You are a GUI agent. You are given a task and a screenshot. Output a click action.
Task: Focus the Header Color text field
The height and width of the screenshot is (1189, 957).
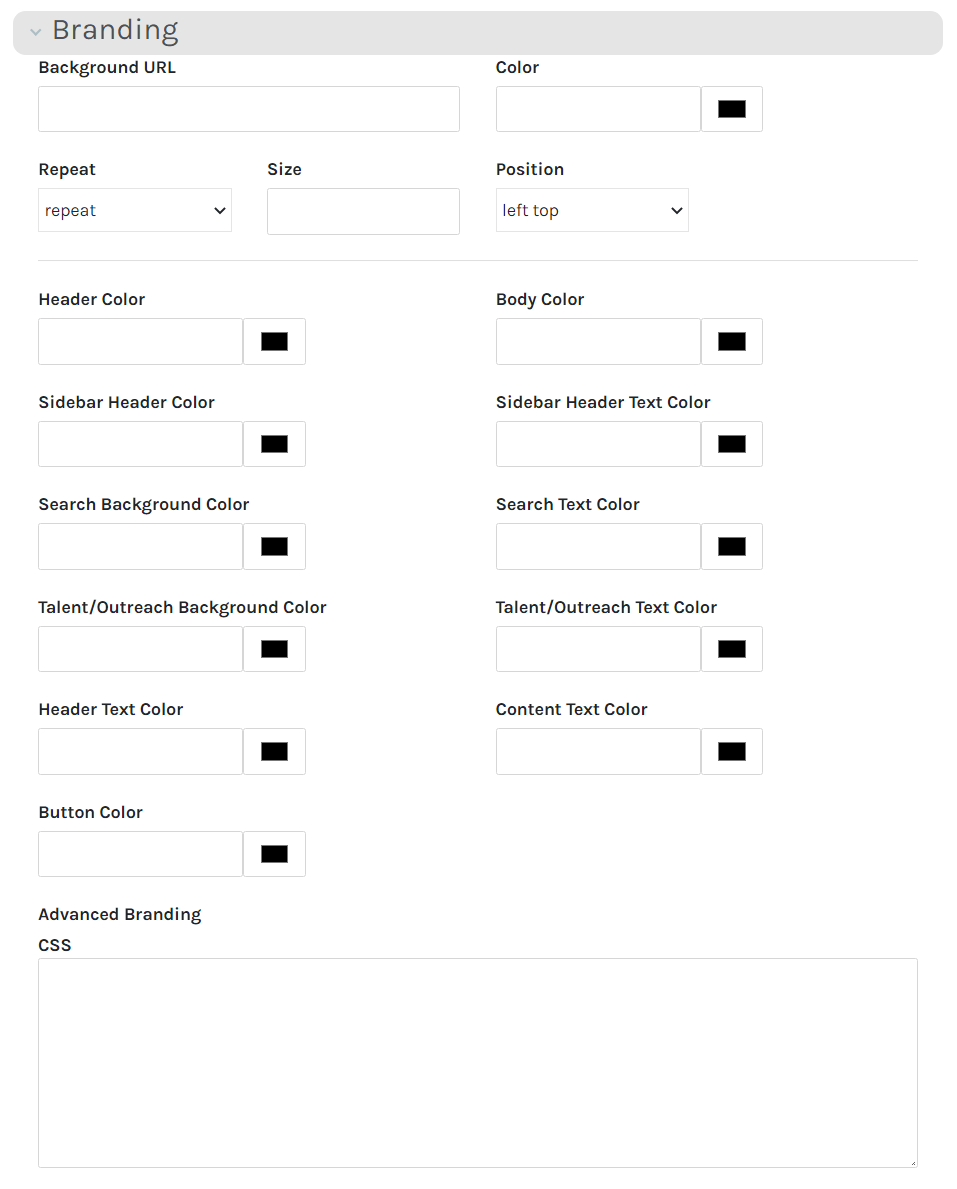tap(141, 342)
